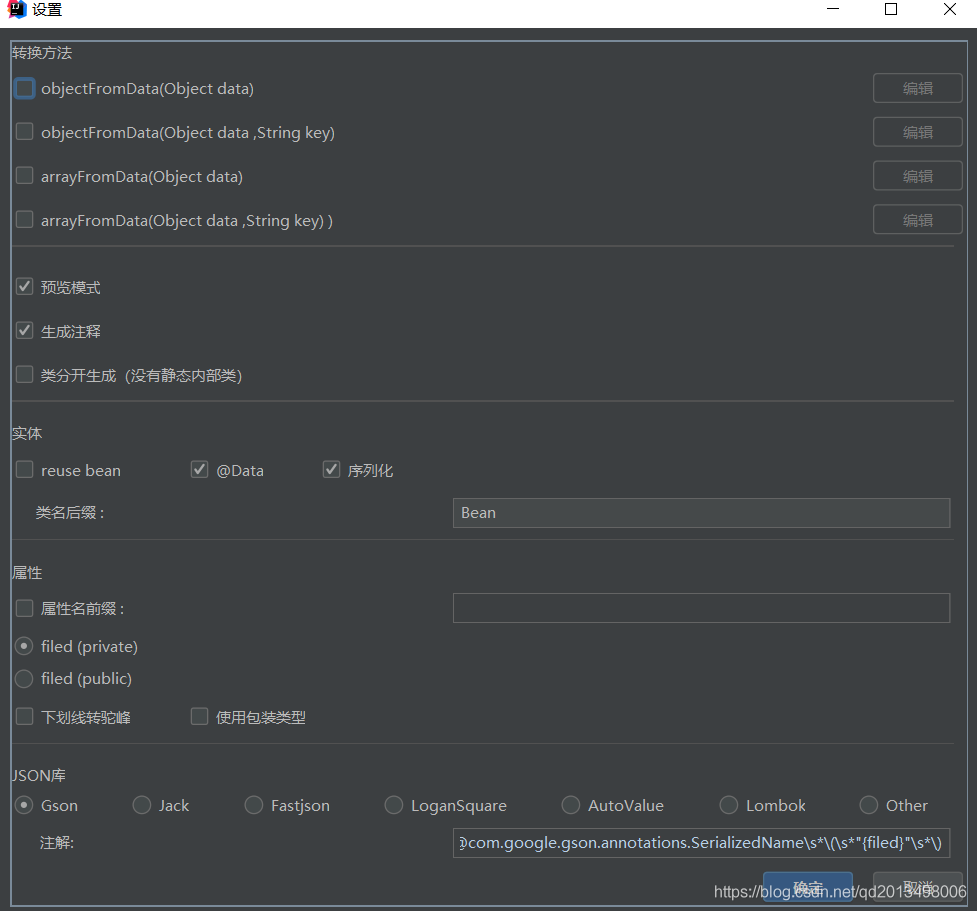The height and width of the screenshot is (911, 977).
Task: Cancel dialog with 取消 button
Action: (918, 887)
